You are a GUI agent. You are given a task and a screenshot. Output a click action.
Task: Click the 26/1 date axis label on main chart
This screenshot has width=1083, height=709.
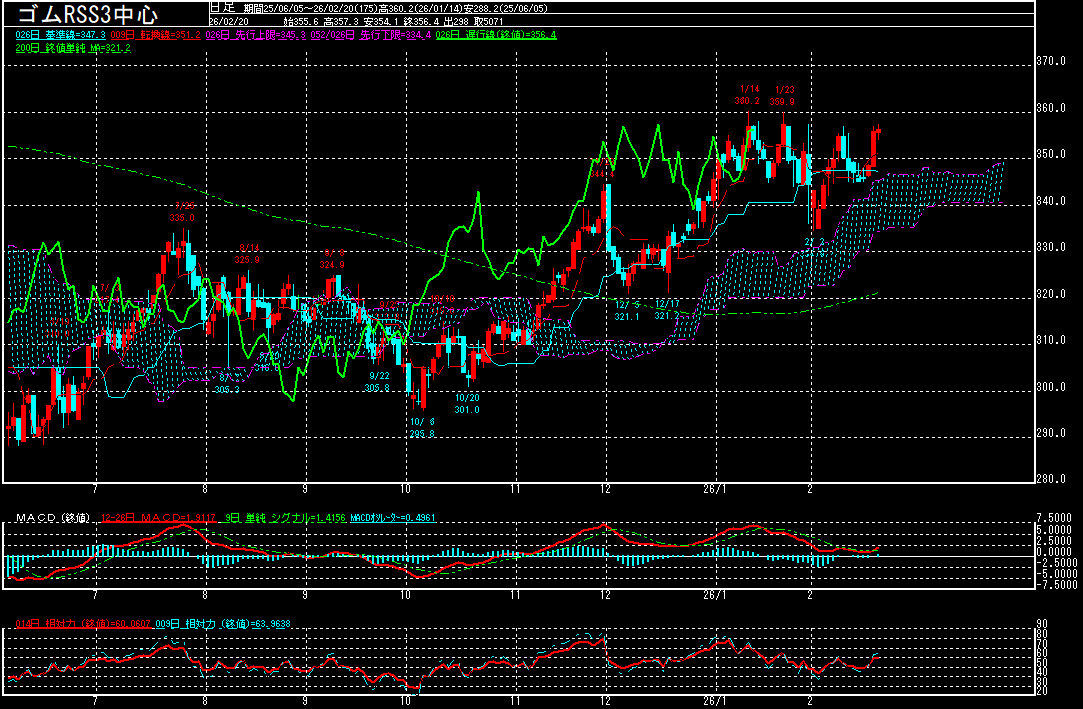(x=714, y=491)
